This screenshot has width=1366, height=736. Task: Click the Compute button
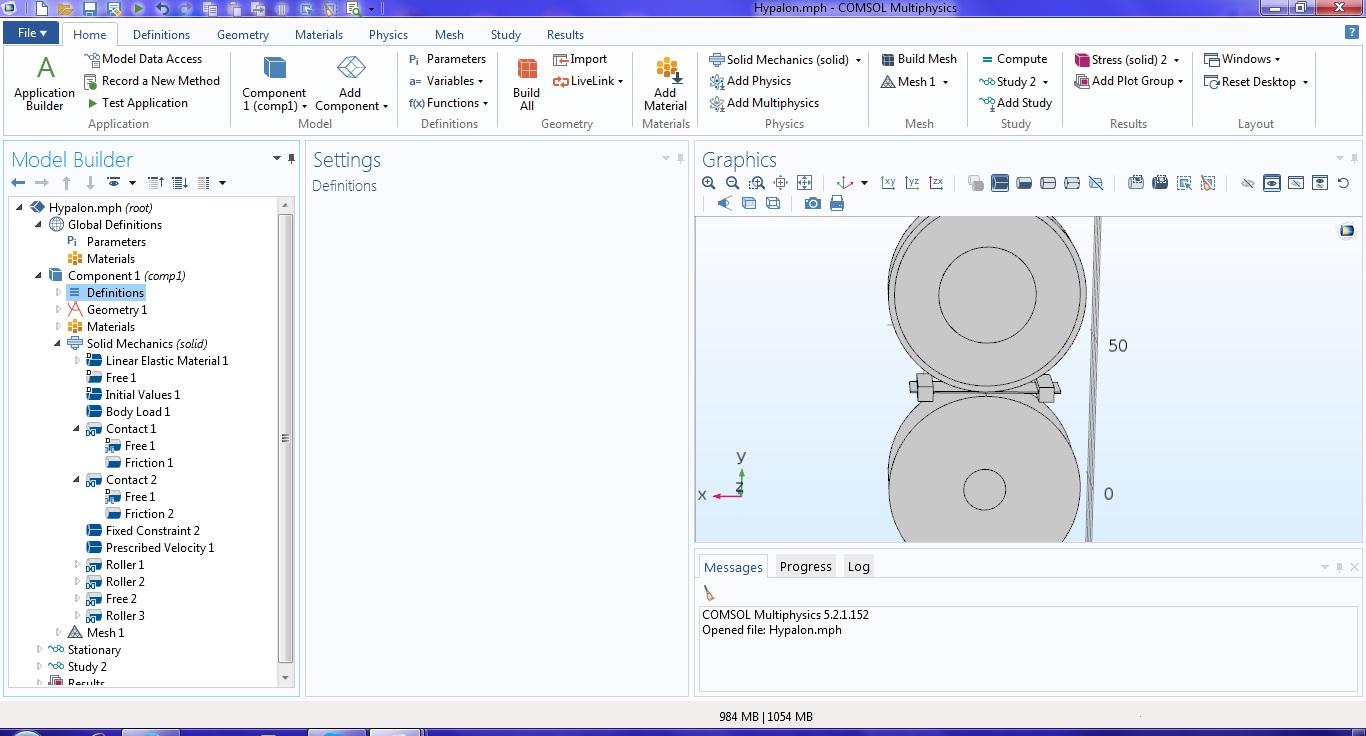pyautogui.click(x=1014, y=59)
